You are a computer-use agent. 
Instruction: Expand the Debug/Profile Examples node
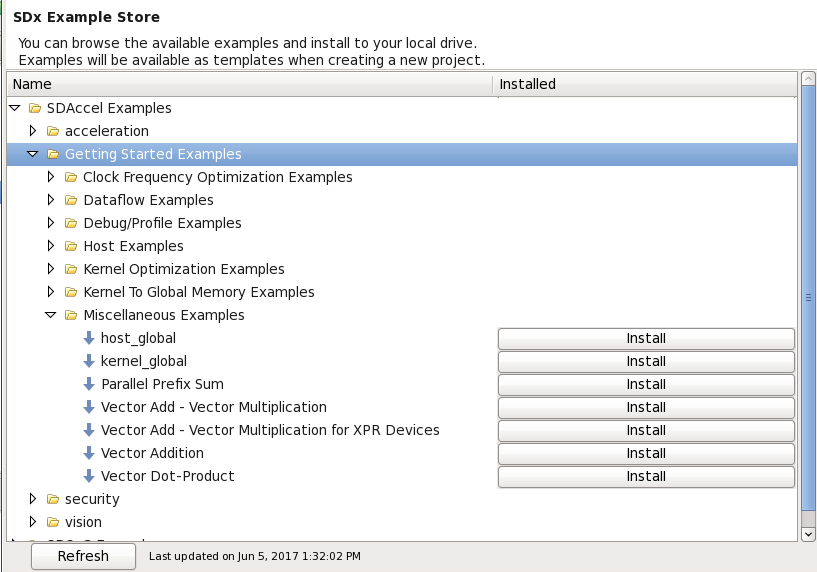click(51, 222)
